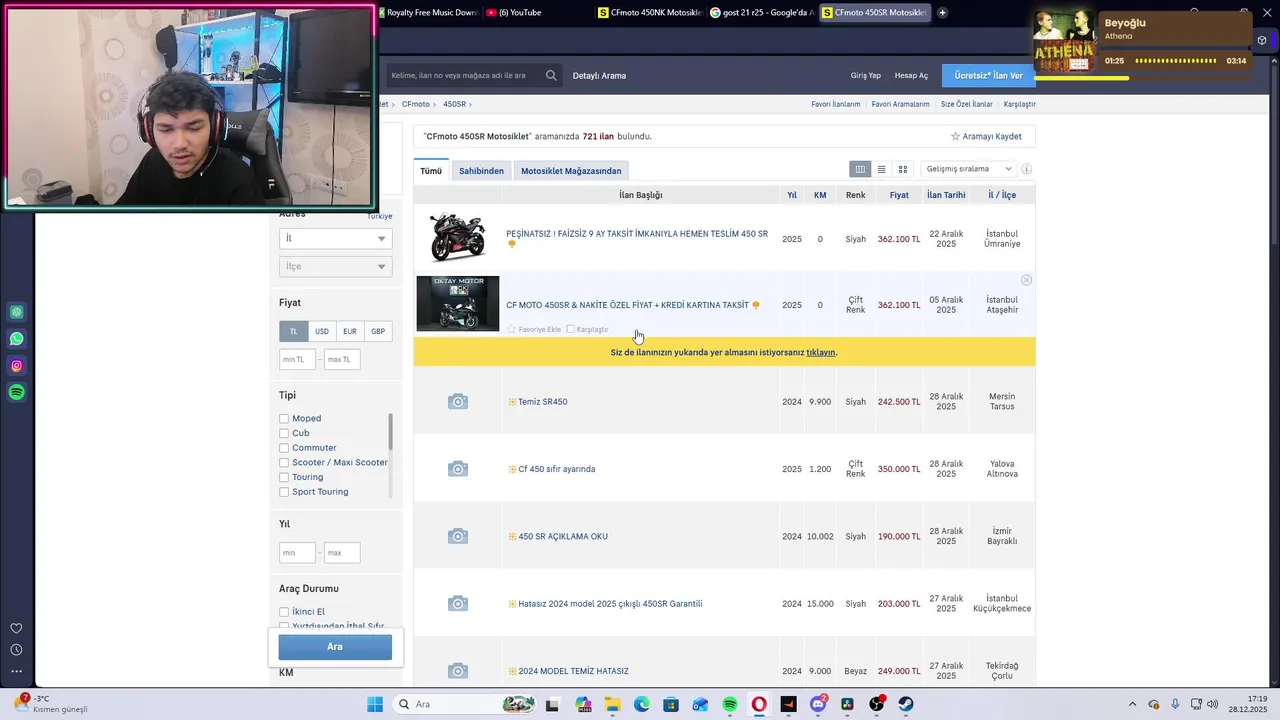Check the Moped type checkbox

click(284, 419)
